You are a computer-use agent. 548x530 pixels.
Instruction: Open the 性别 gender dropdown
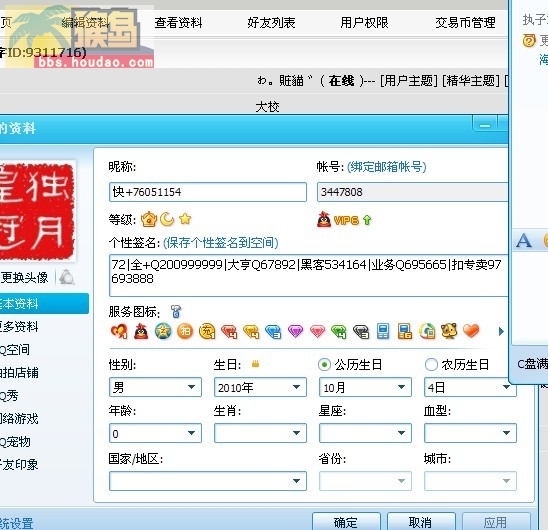point(155,387)
